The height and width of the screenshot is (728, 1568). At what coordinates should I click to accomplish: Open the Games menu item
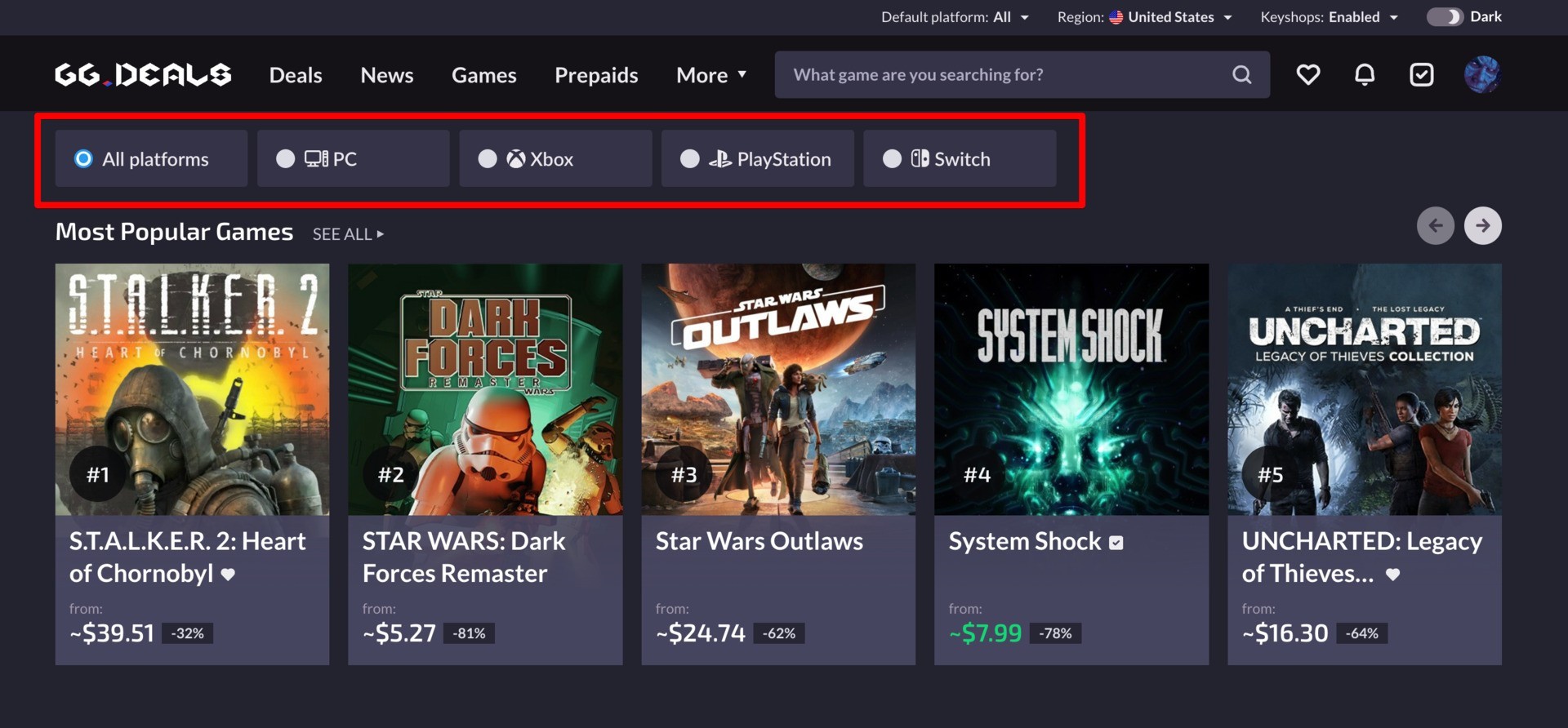[484, 75]
